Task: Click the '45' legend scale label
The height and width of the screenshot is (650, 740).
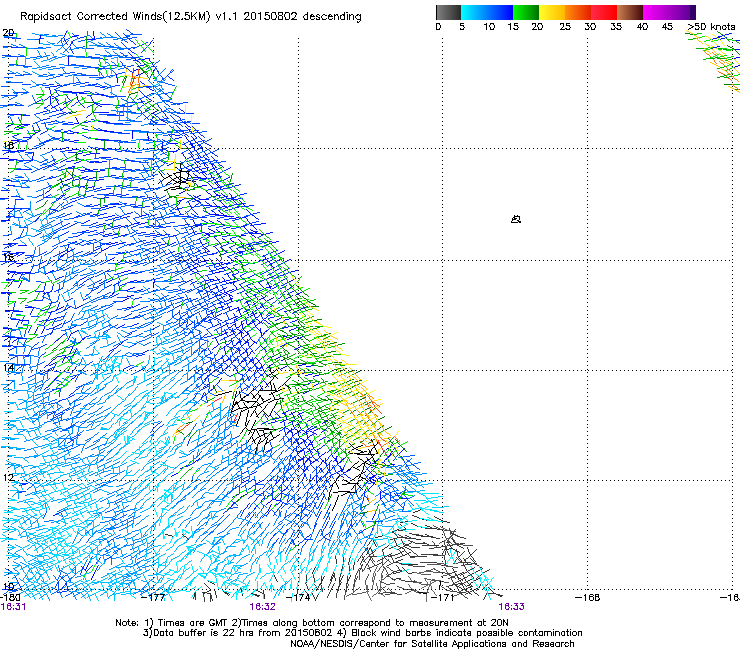Action: (x=667, y=27)
